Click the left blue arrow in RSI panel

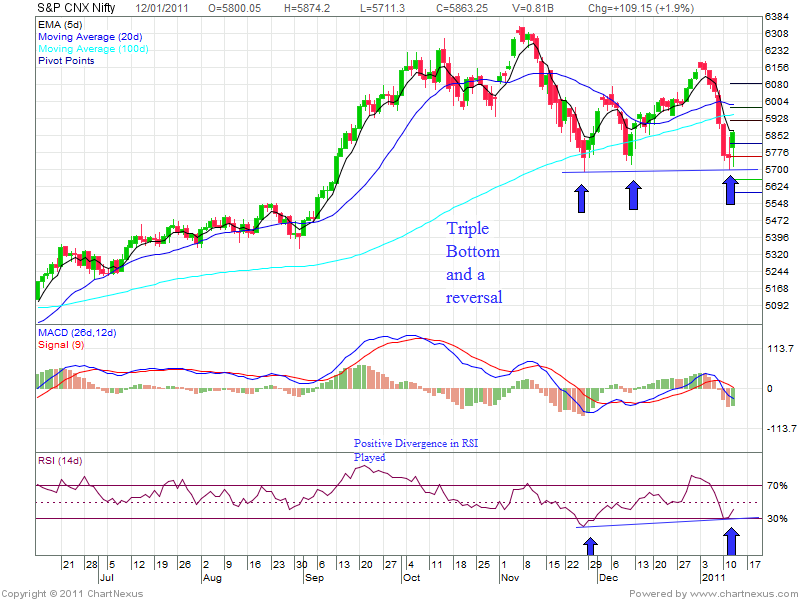(x=590, y=546)
